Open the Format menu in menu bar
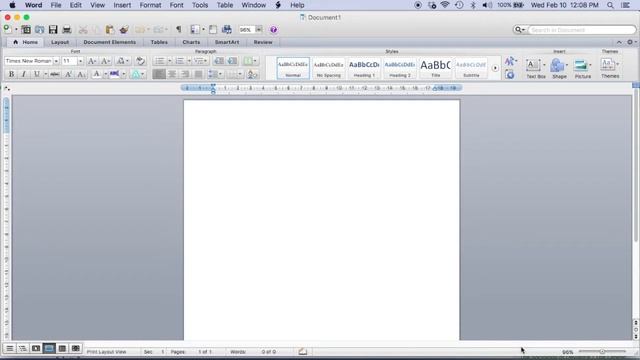Screen dimensions: 640x360 tap(151, 5)
